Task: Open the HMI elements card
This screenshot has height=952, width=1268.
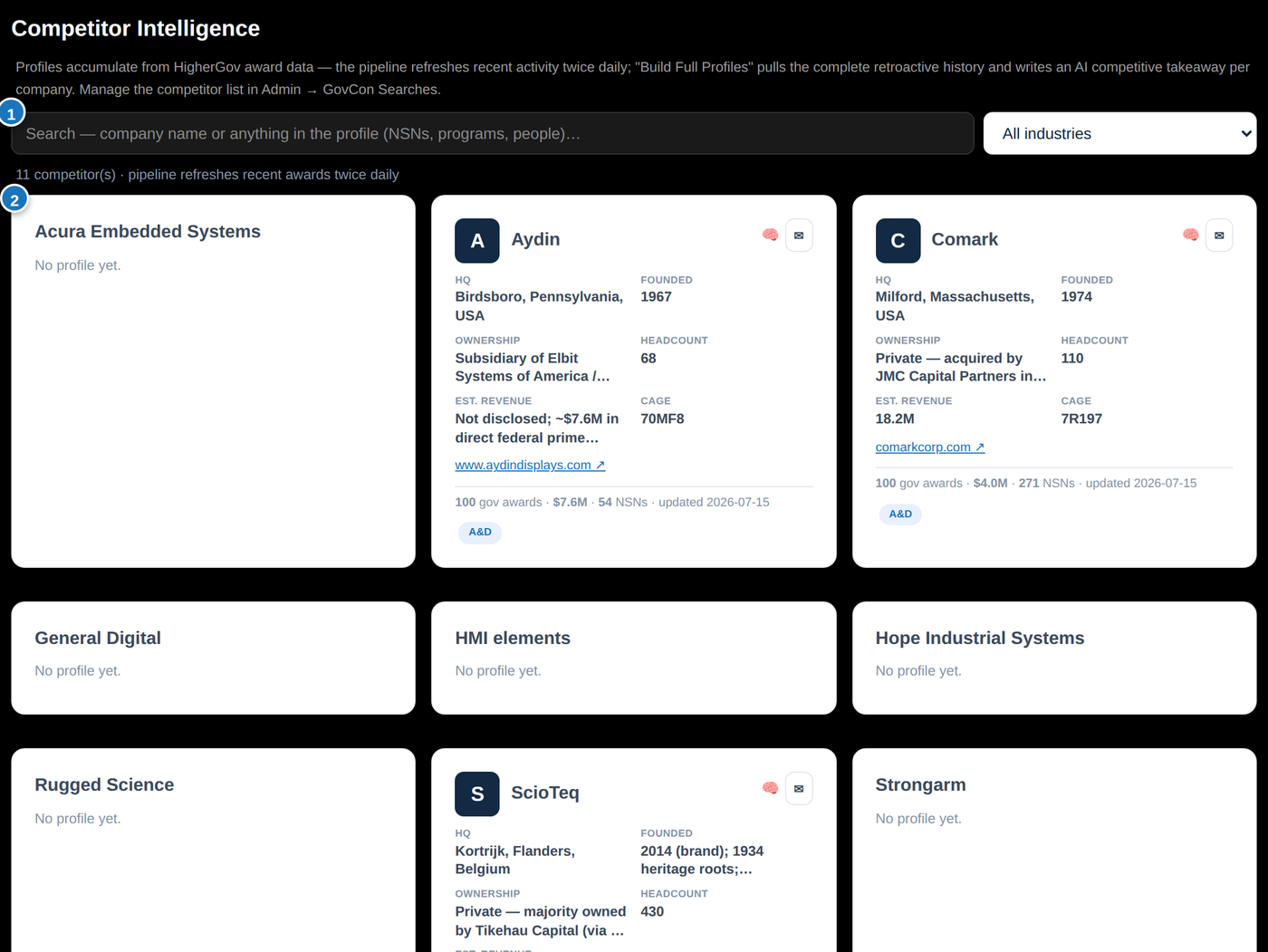Action: [633, 658]
